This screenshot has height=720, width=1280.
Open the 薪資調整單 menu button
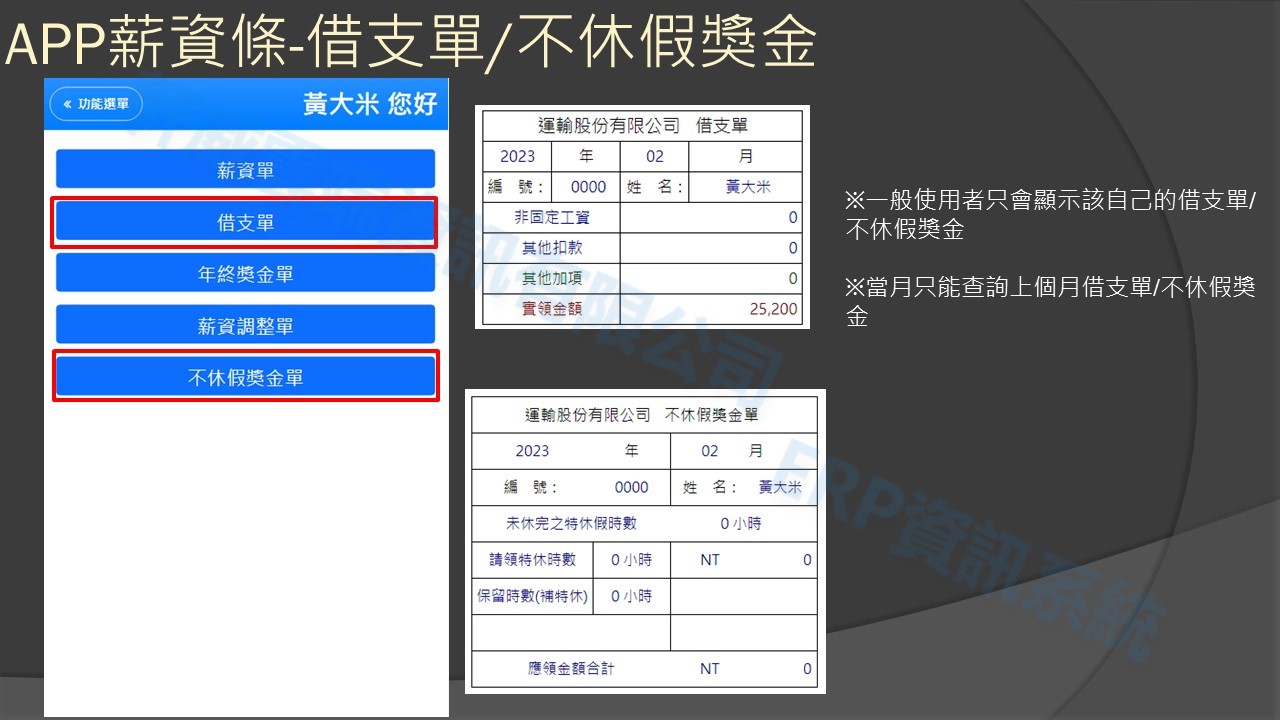coord(245,326)
